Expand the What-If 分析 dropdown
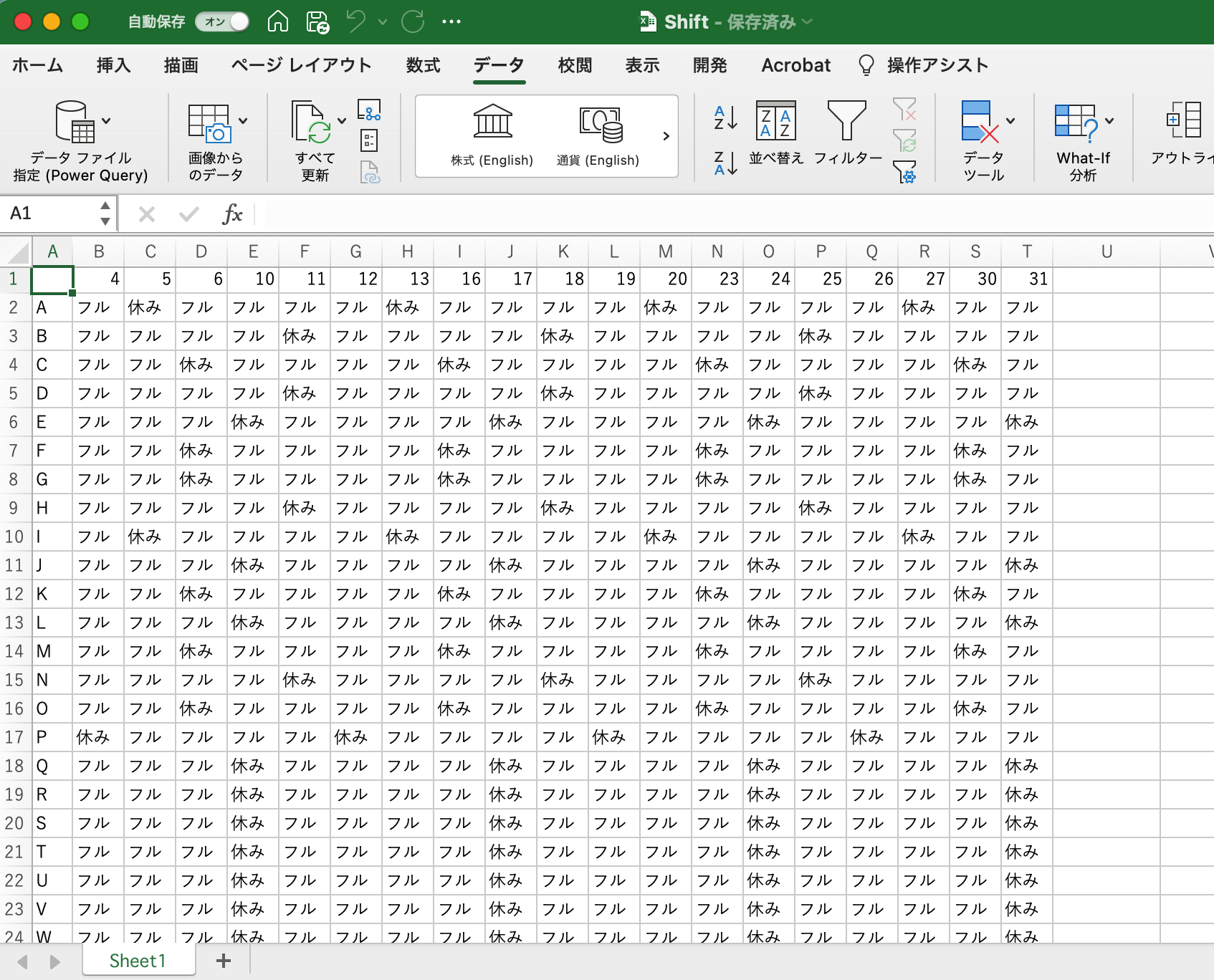Image resolution: width=1214 pixels, height=980 pixels. pyautogui.click(x=1112, y=120)
